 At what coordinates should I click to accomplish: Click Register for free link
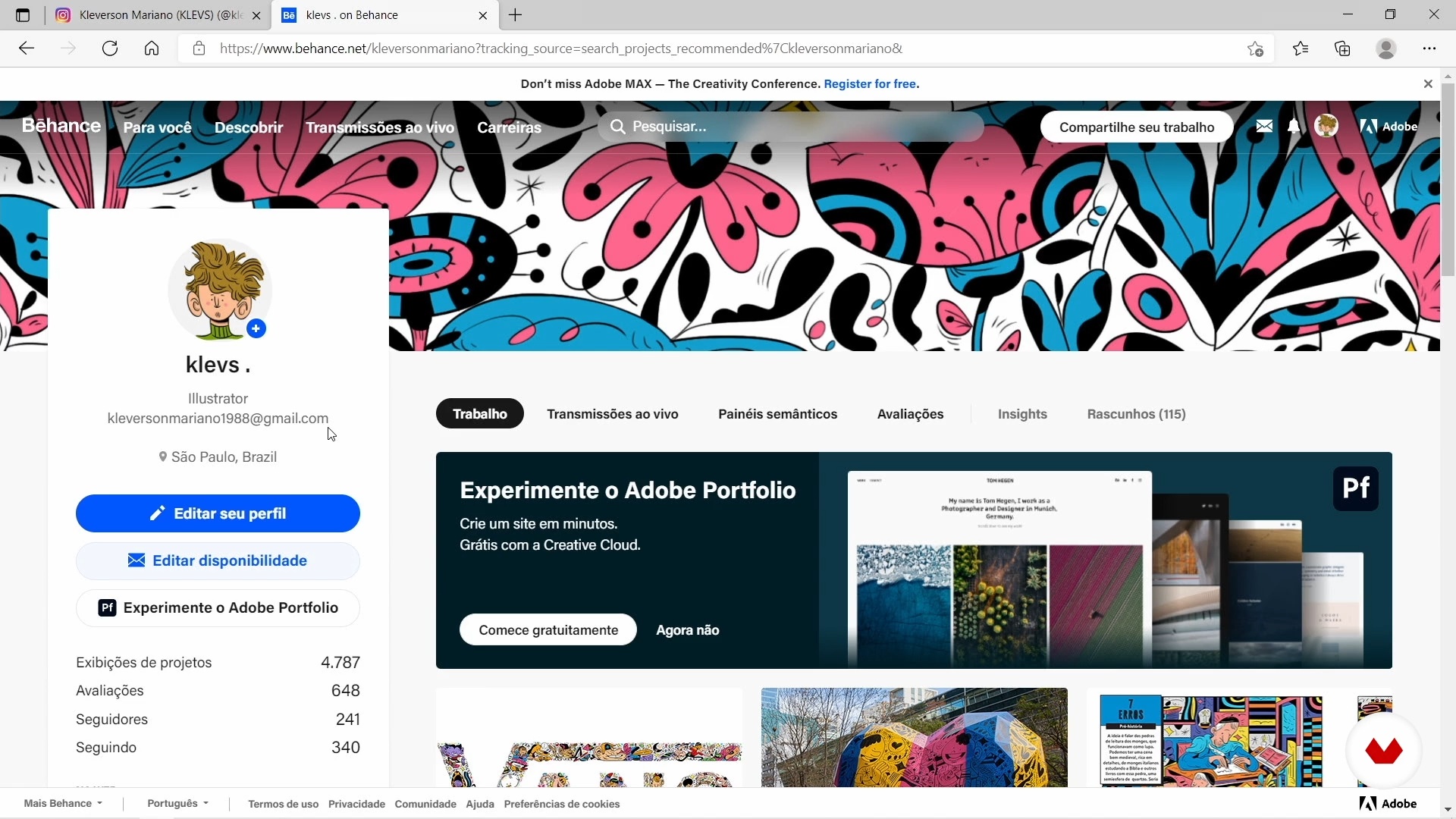pos(870,84)
